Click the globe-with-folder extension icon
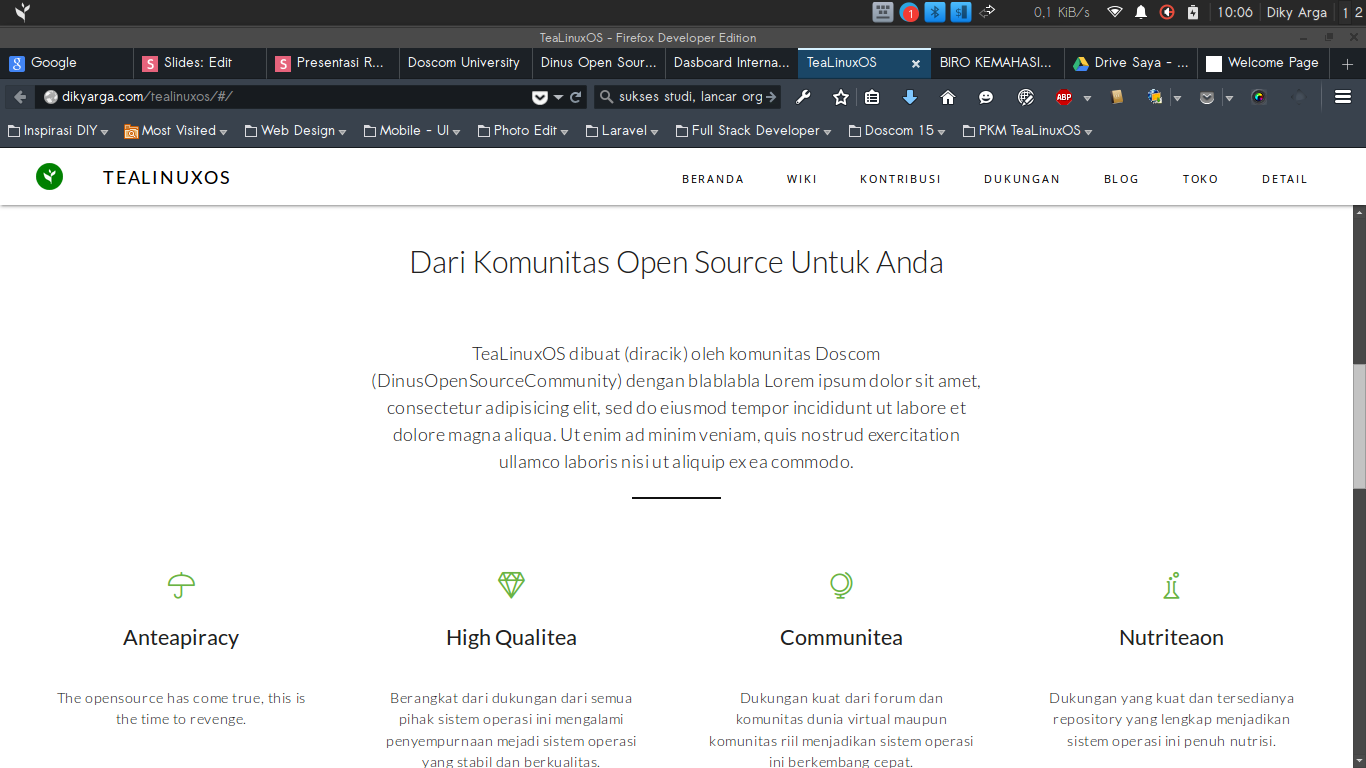 (1155, 97)
